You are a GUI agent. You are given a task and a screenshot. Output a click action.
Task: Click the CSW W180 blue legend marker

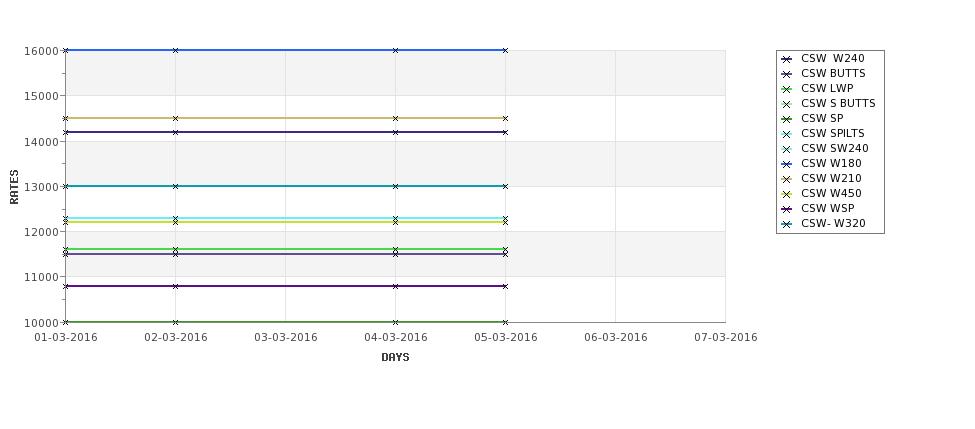(787, 164)
